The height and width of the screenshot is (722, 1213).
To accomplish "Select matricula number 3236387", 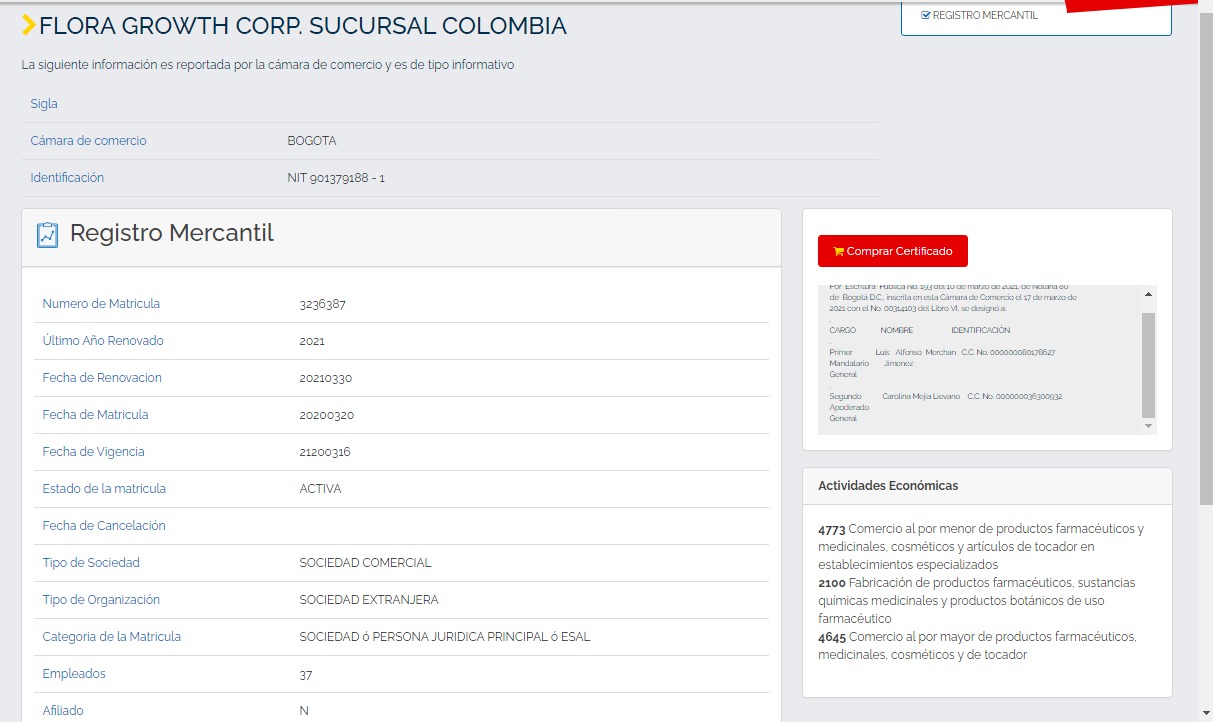I will pyautogui.click(x=322, y=304).
